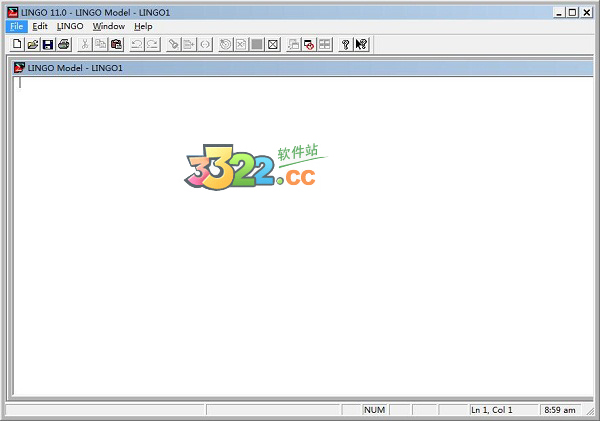
Task: Click the Solution report icon
Action: point(241,44)
